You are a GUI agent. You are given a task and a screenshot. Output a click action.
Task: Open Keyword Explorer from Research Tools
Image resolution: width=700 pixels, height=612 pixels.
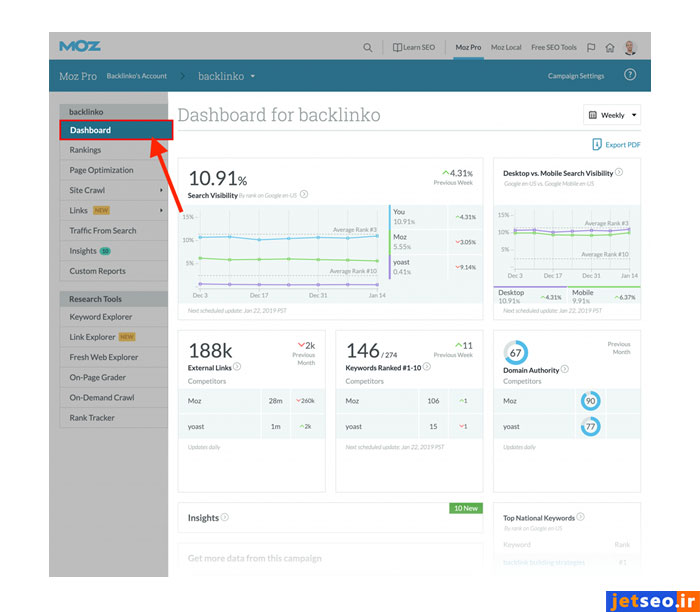101,317
